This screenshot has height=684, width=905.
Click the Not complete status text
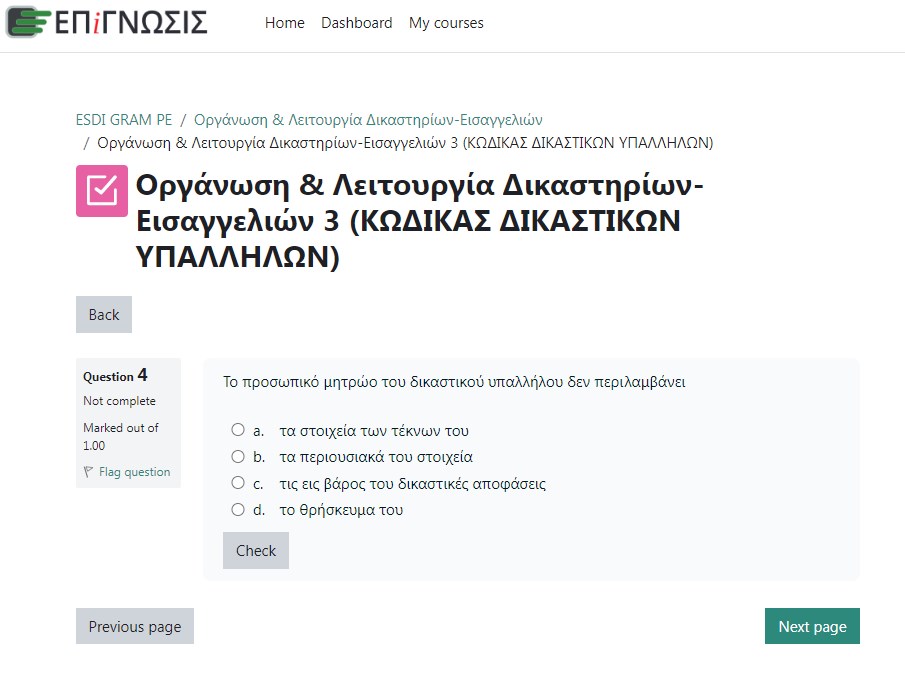tap(119, 401)
